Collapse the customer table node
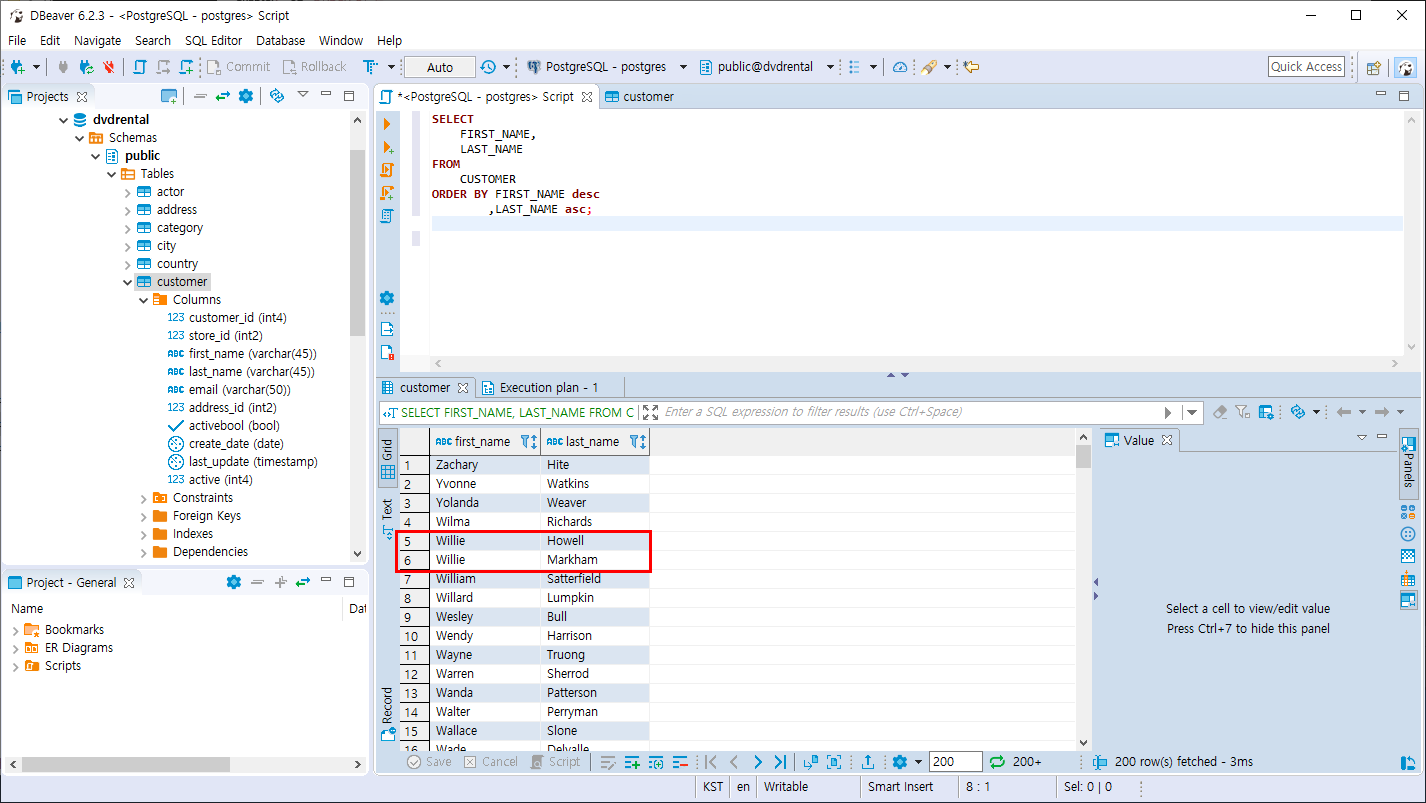This screenshot has width=1426, height=803. tap(128, 282)
